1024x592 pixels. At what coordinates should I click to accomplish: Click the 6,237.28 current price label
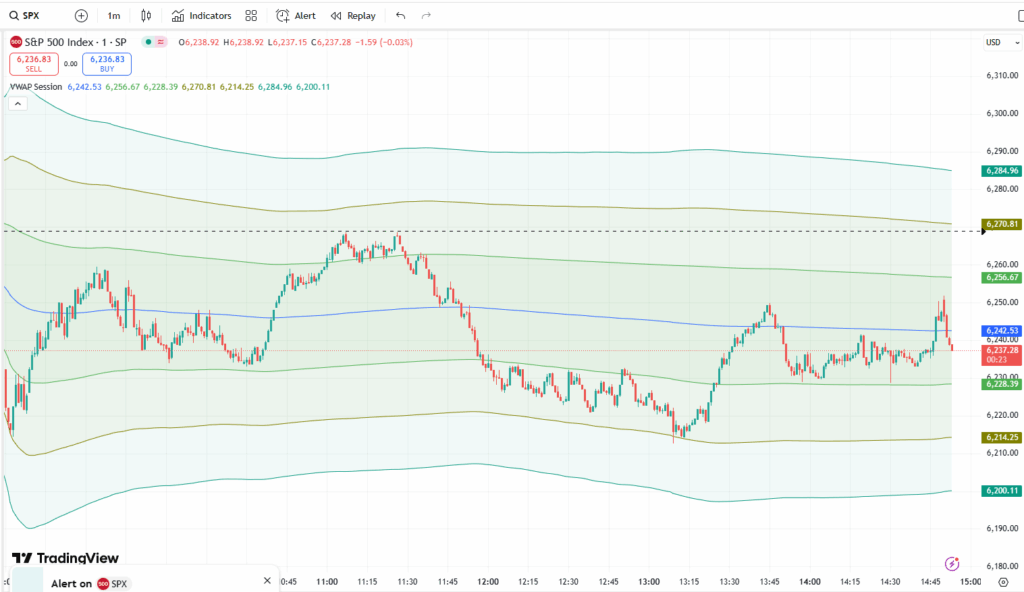pyautogui.click(x=1001, y=355)
